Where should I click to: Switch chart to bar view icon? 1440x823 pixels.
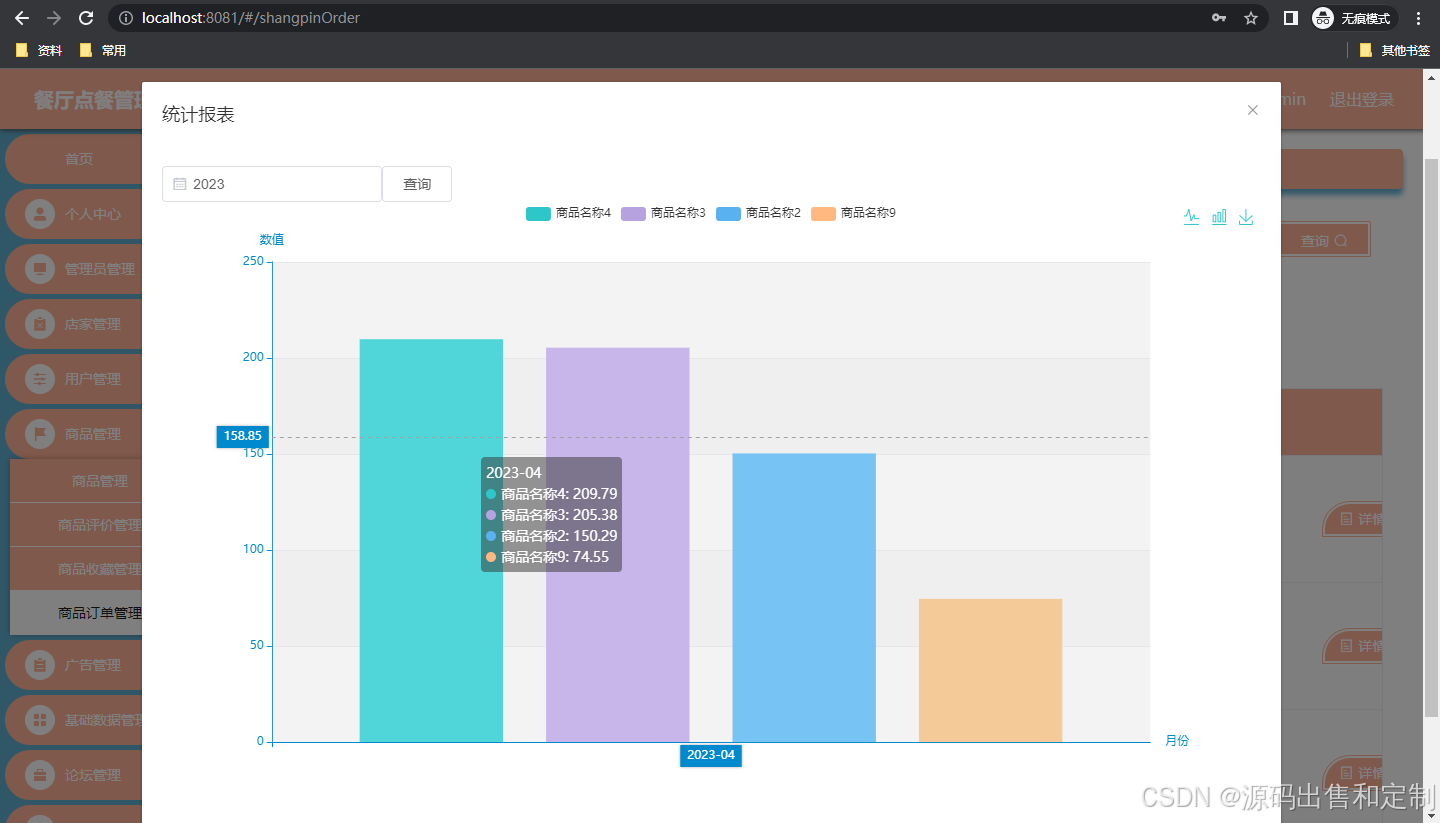[x=1219, y=217]
